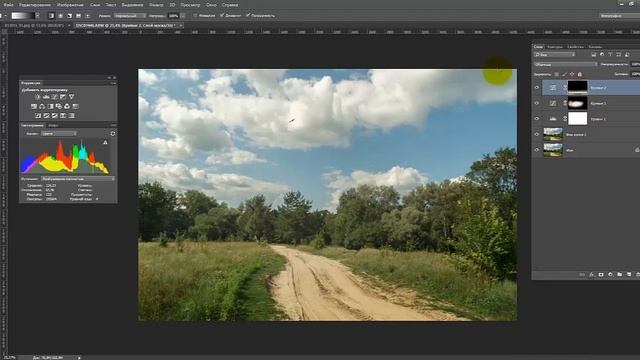Click the gradient preview swatch in options bar
Screen dimensions: 640x360
23,16
